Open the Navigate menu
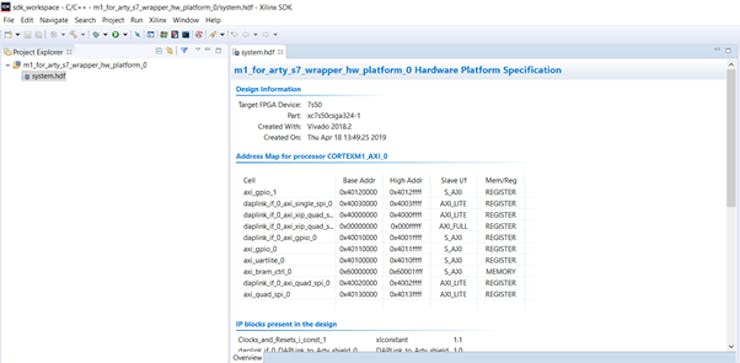Screen dimensions: 740x363 tap(54, 20)
